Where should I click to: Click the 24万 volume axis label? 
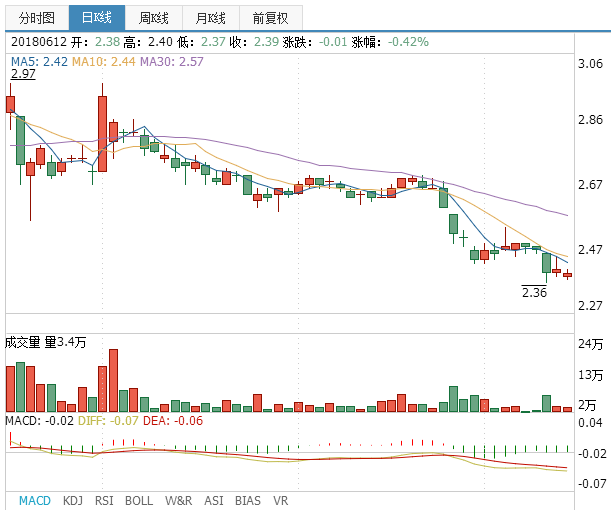coord(591,344)
